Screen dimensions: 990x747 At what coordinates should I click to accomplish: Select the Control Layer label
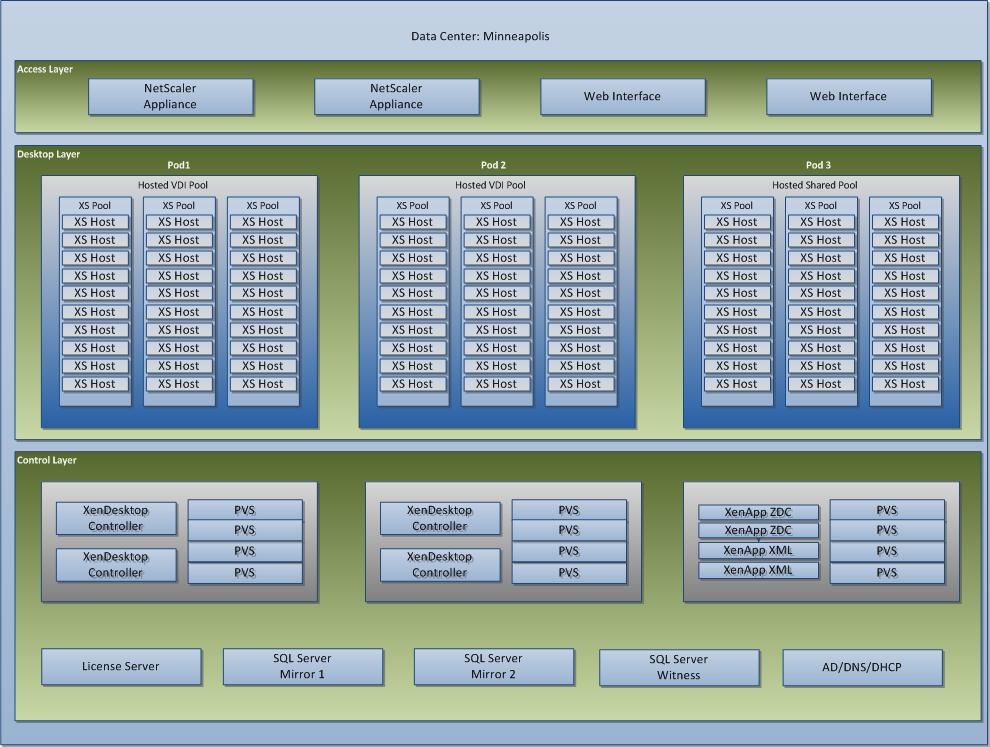coord(47,461)
